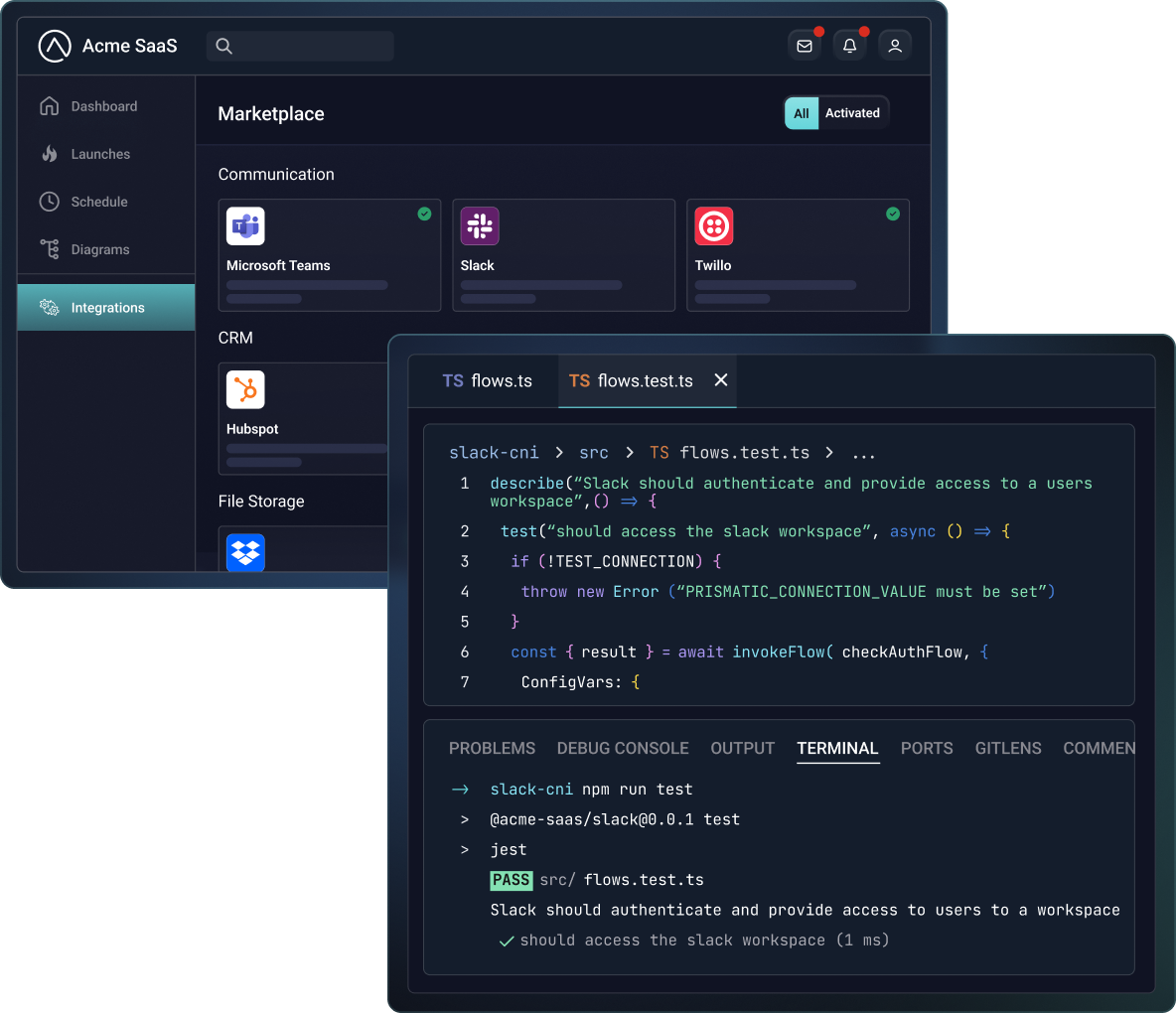Screen dimensions: 1176x1013
Task: Go to Dashboard in sidebar
Action: click(105, 105)
